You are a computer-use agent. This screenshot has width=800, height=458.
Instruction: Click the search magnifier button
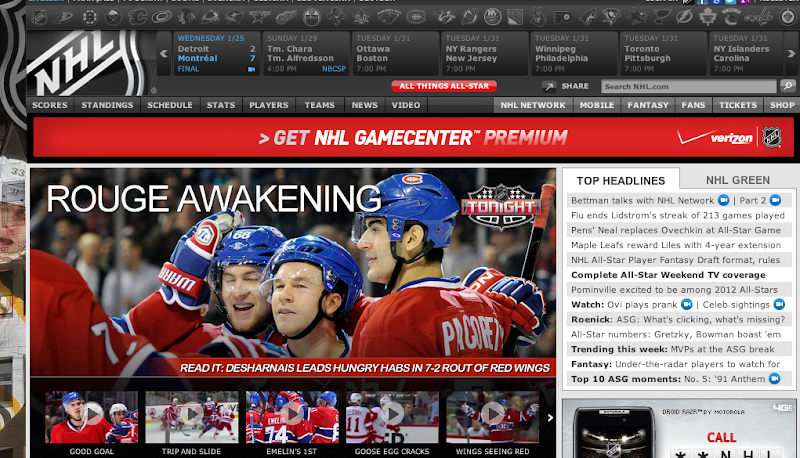788,86
